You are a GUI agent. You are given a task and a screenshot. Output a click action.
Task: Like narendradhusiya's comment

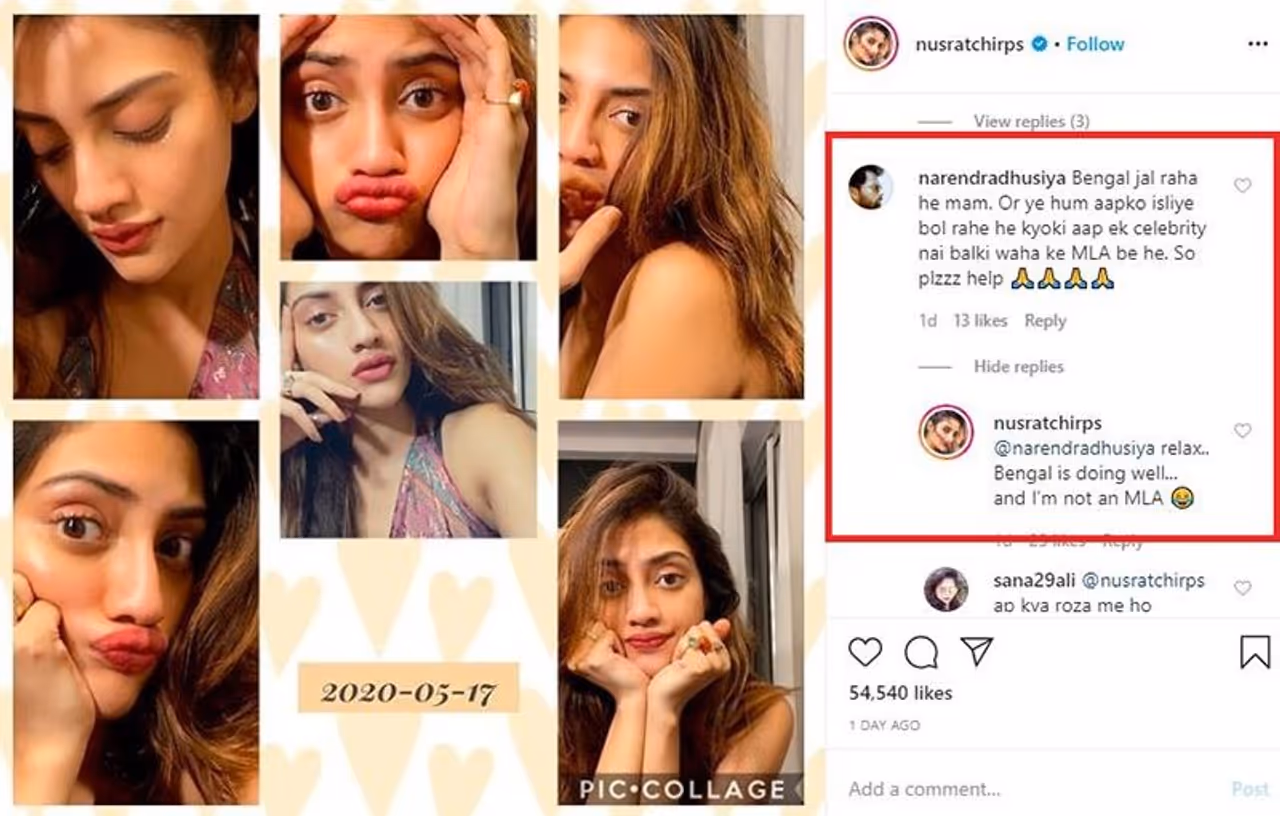1242,185
